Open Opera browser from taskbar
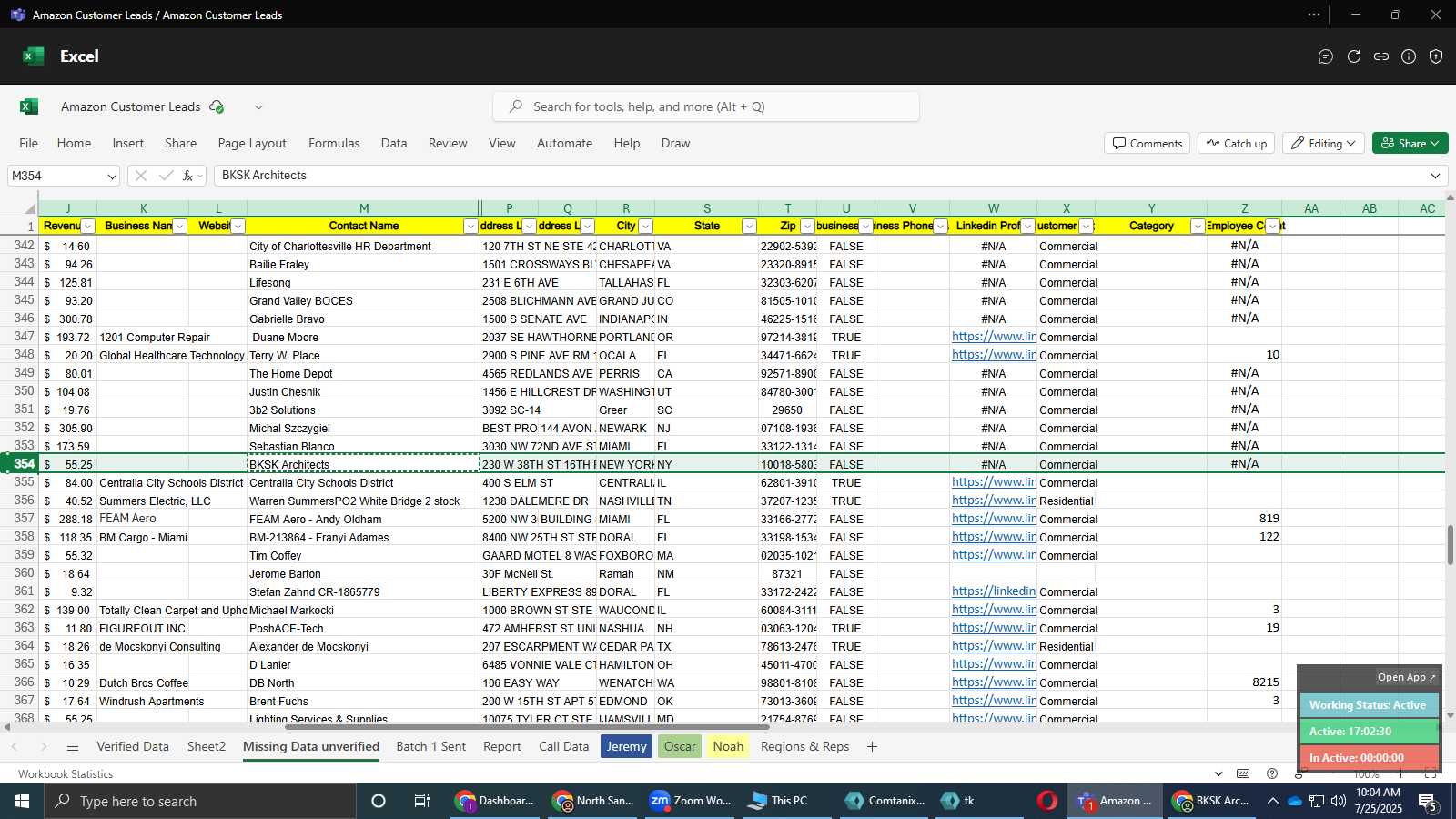 tap(1047, 801)
